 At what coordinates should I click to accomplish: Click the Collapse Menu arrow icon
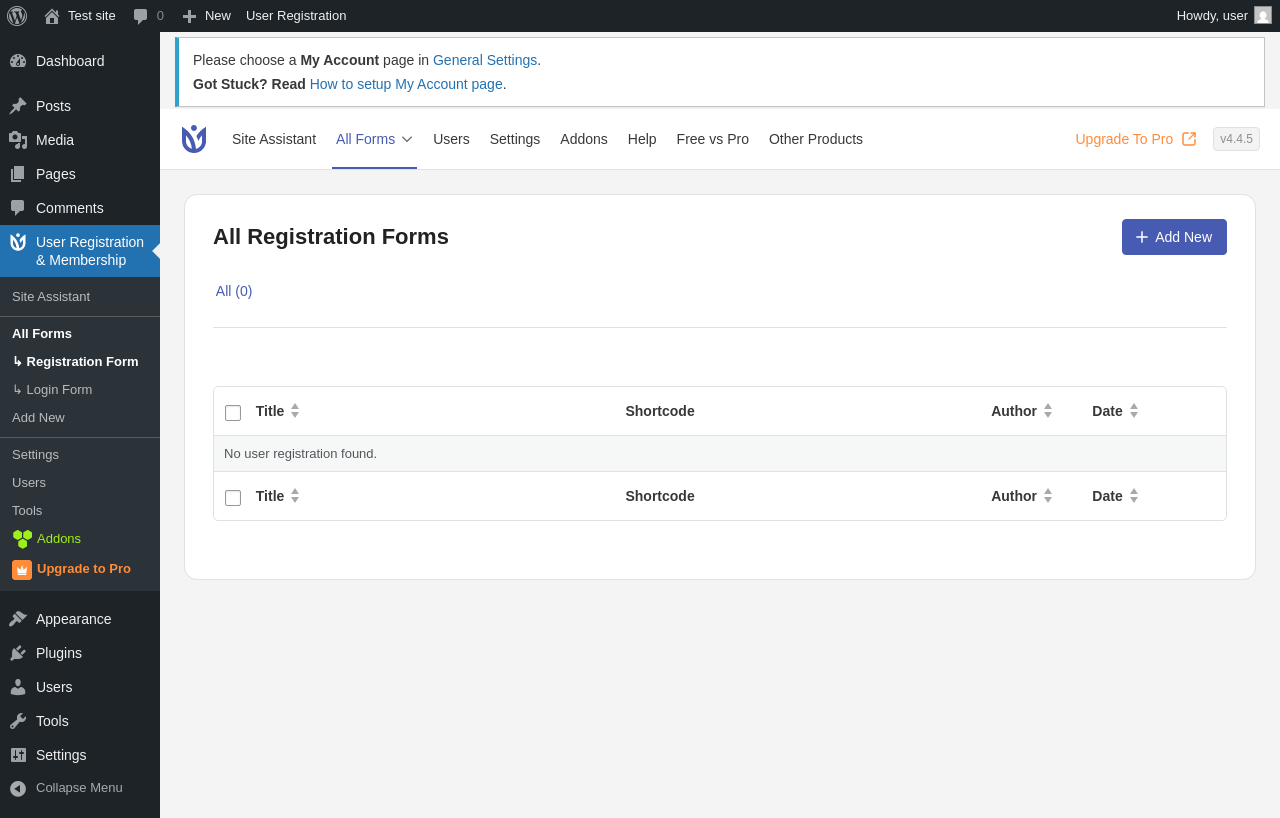[18, 788]
